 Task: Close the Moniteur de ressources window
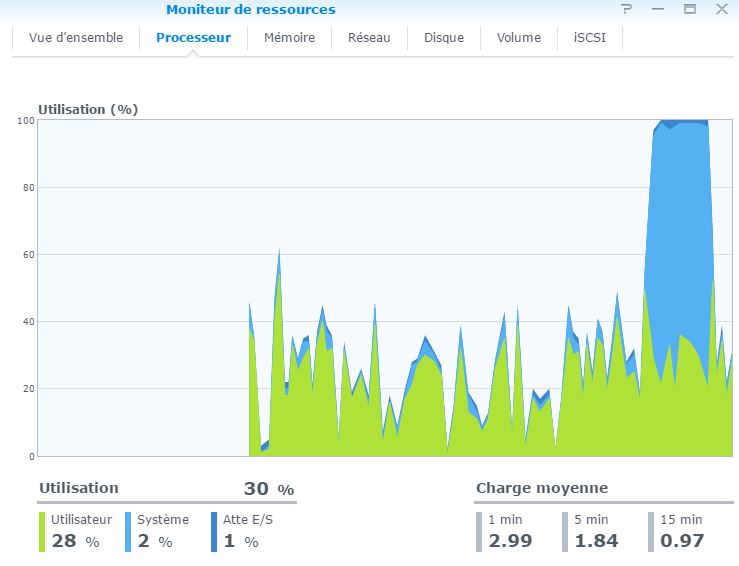[722, 8]
